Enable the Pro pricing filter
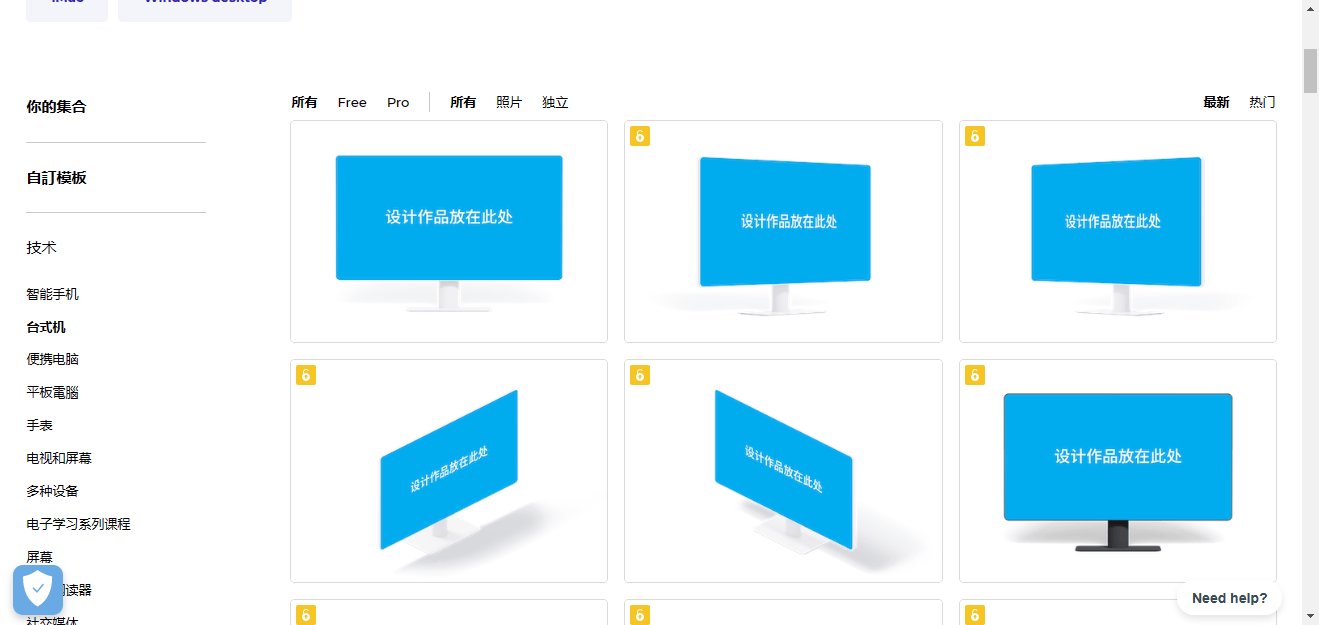Screen dimensions: 1319x625 pos(397,102)
